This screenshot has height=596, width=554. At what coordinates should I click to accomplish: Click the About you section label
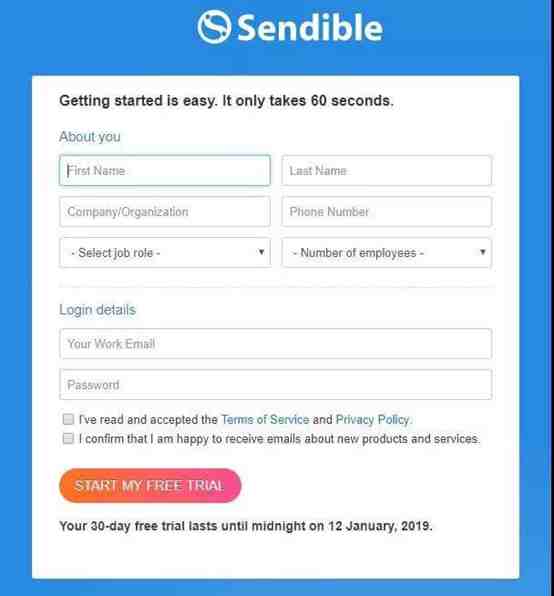pos(90,136)
